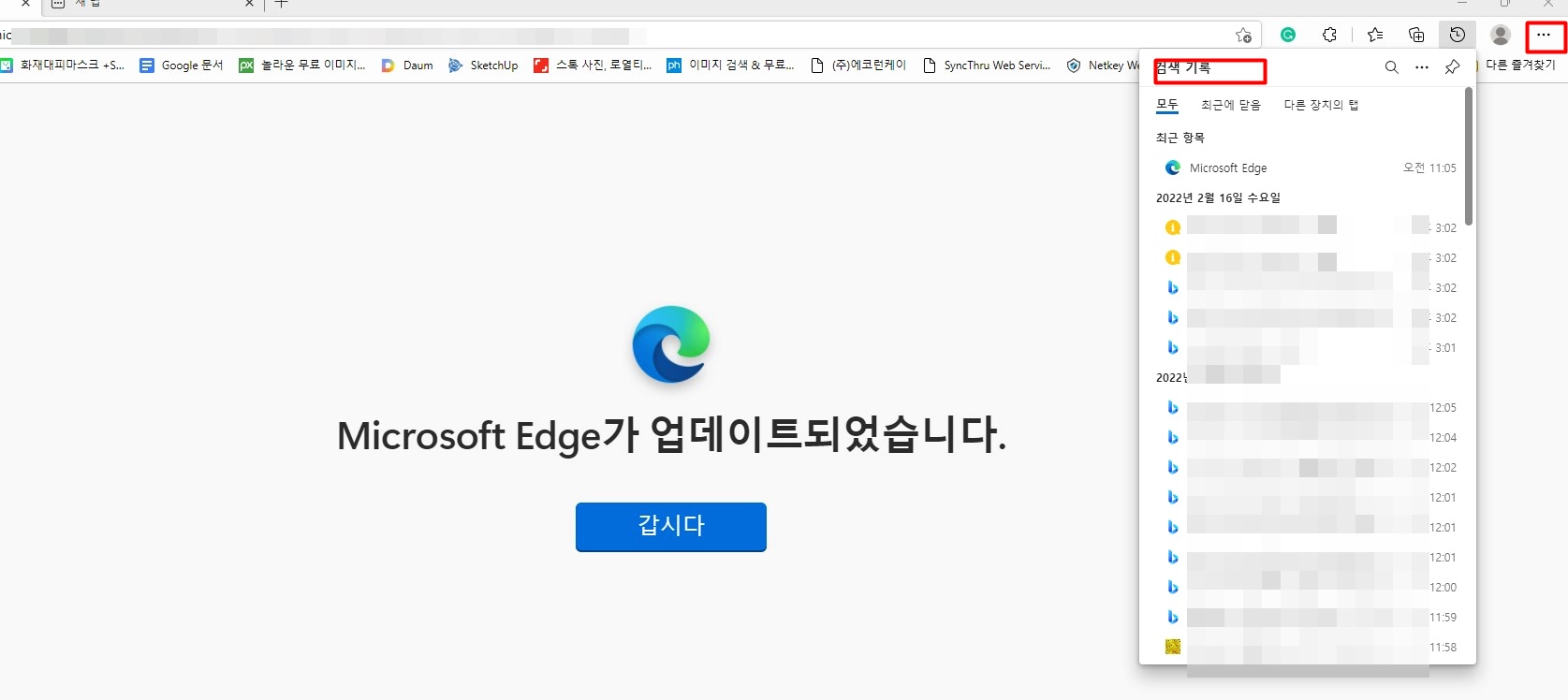
Task: Open 스톡 사진, 로열티 bookmark
Action: (x=593, y=66)
